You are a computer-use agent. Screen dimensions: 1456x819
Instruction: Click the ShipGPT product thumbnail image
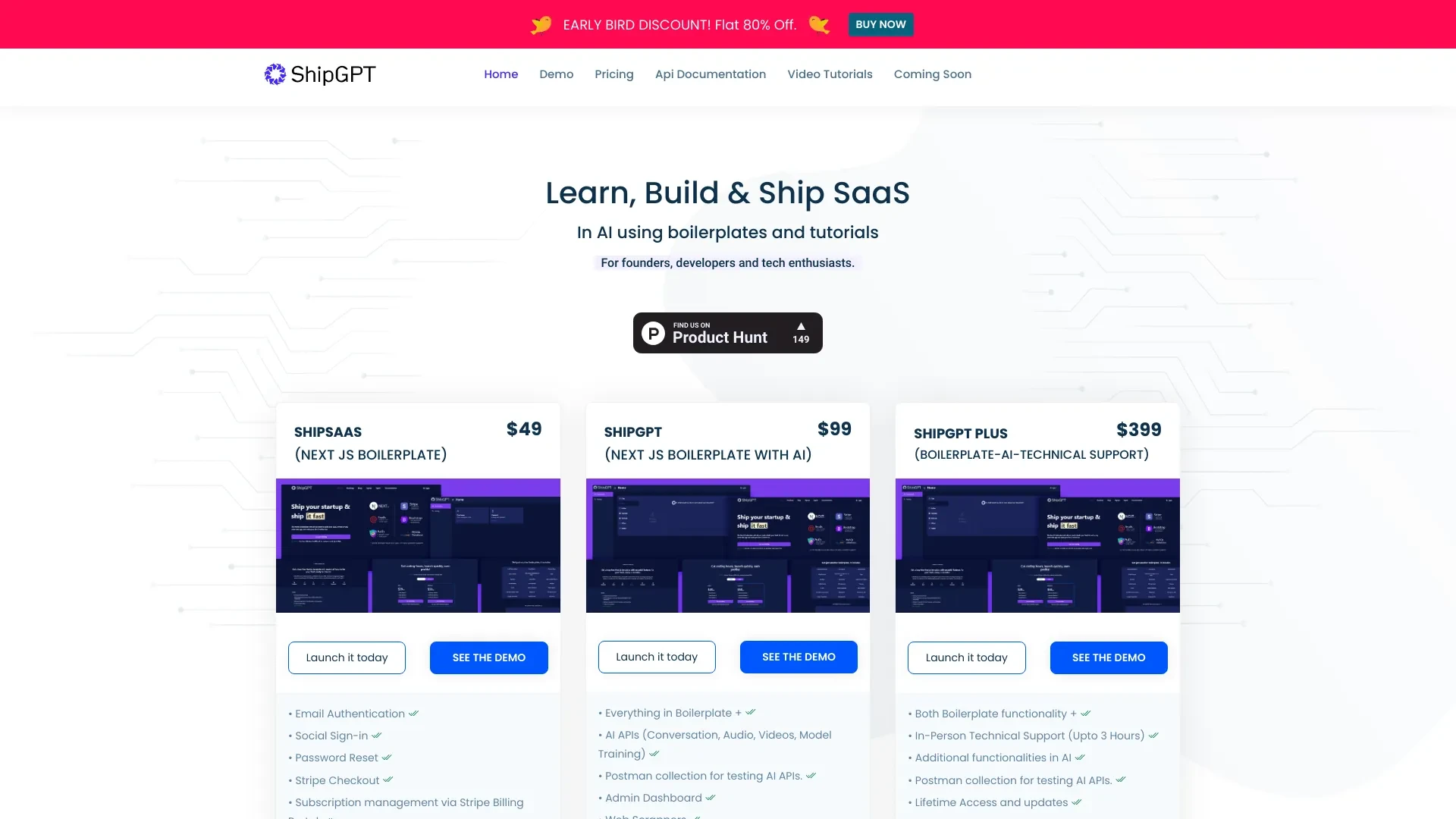727,545
